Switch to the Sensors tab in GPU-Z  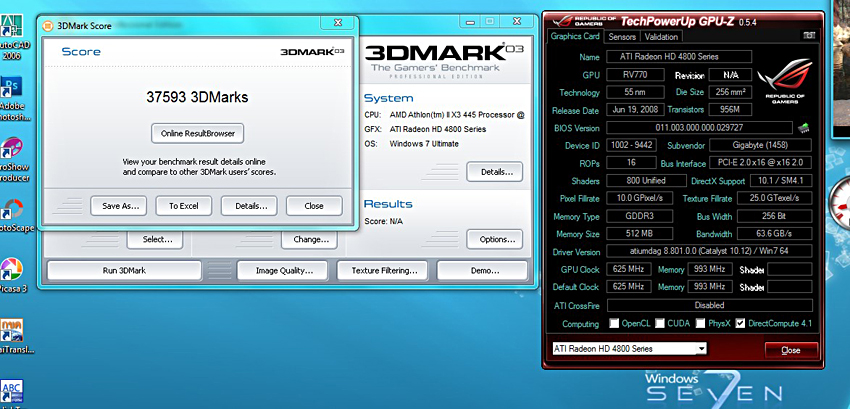[x=622, y=37]
